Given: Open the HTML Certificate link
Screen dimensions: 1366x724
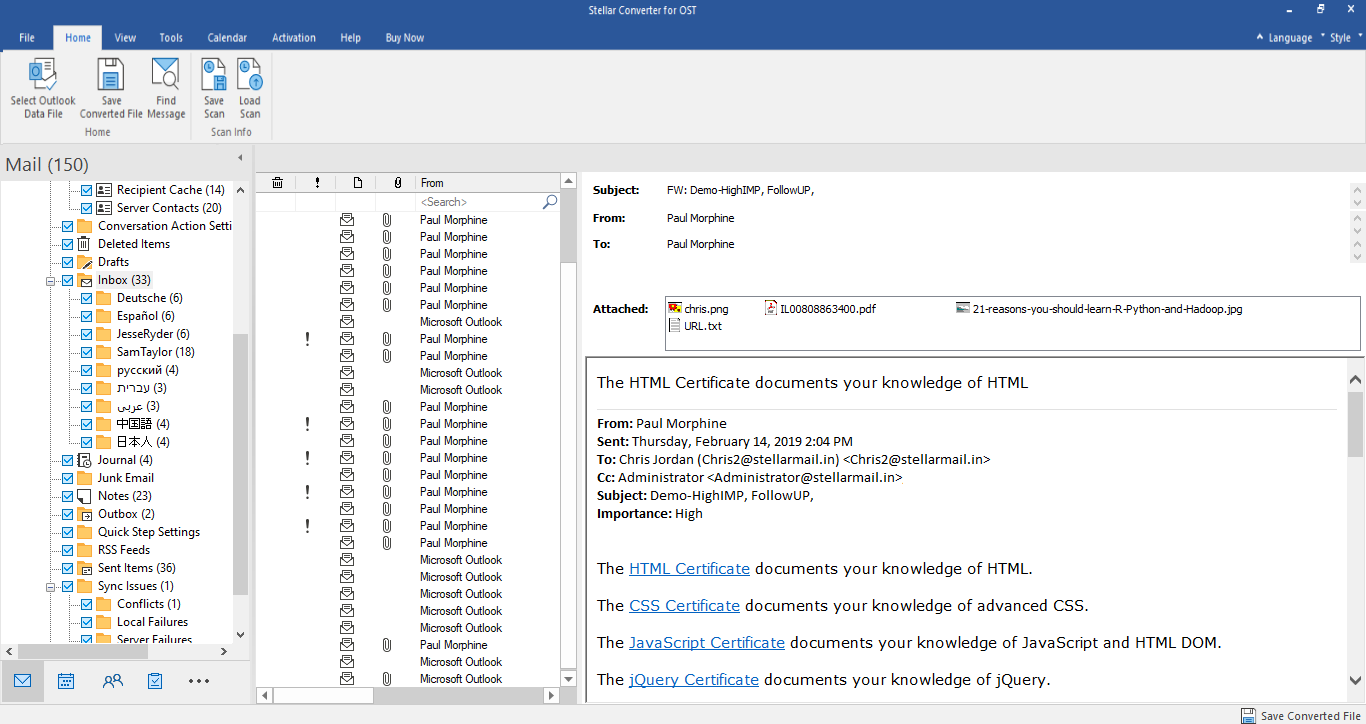Looking at the screenshot, I should coord(689,568).
